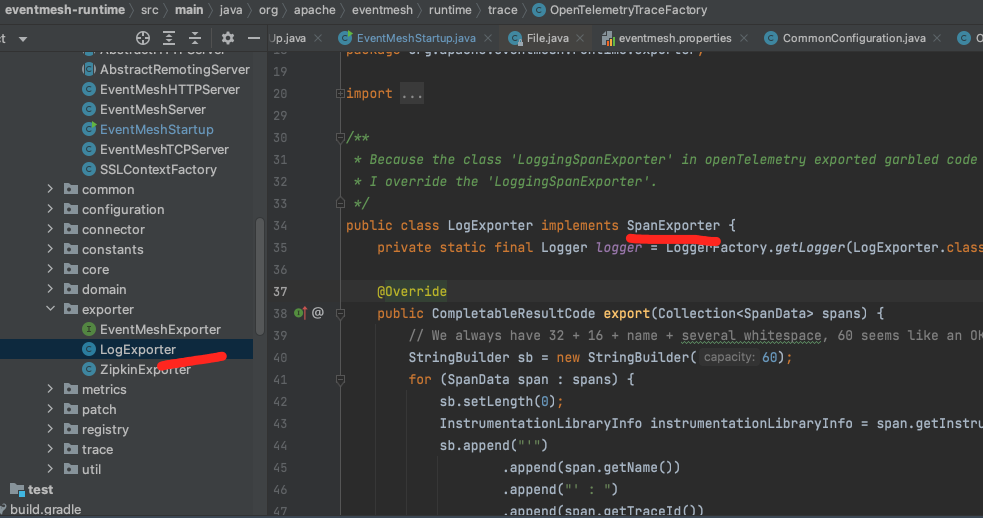Click the 'apache' breadcrumb segment
The image size is (983, 518).
click(314, 10)
